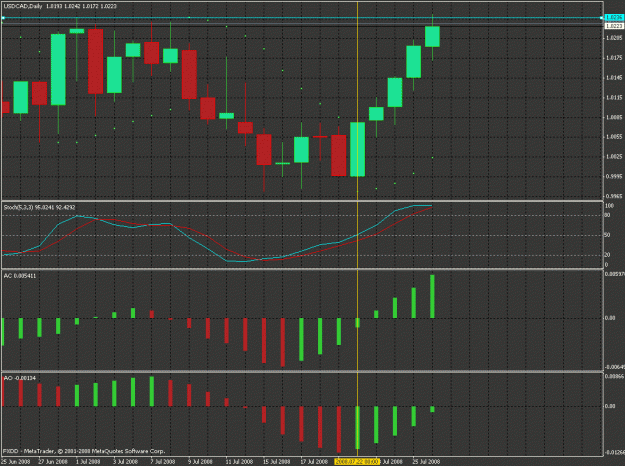Click the AC indicator value label

tap(20, 275)
